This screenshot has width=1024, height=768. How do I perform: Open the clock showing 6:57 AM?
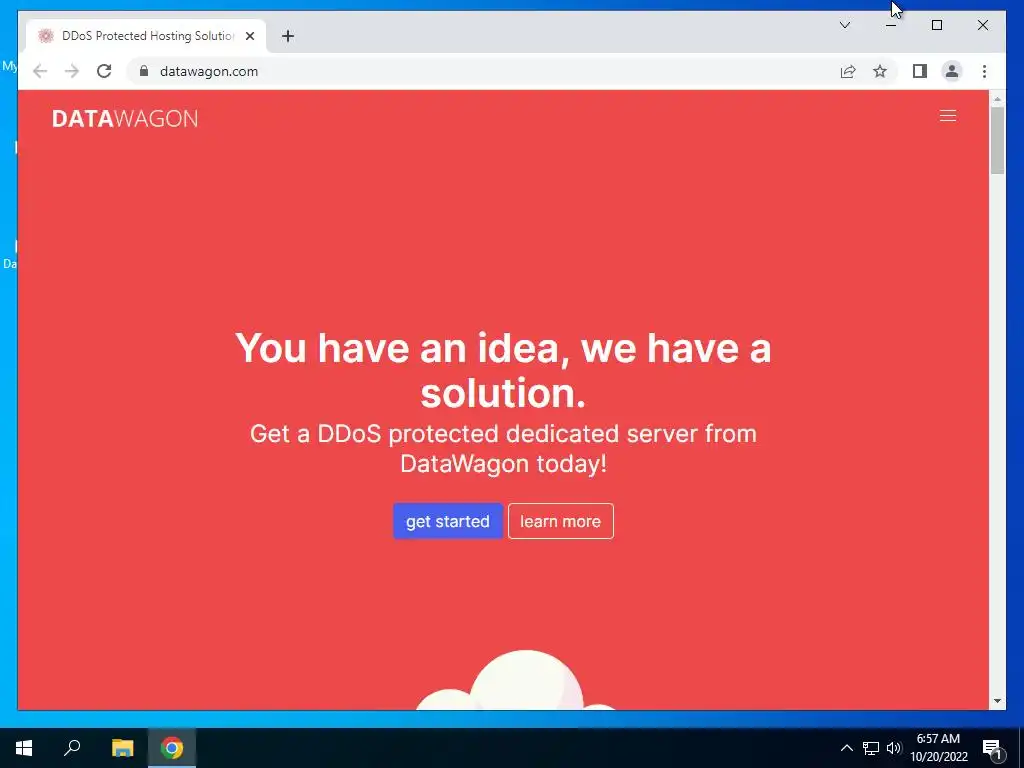pos(938,748)
